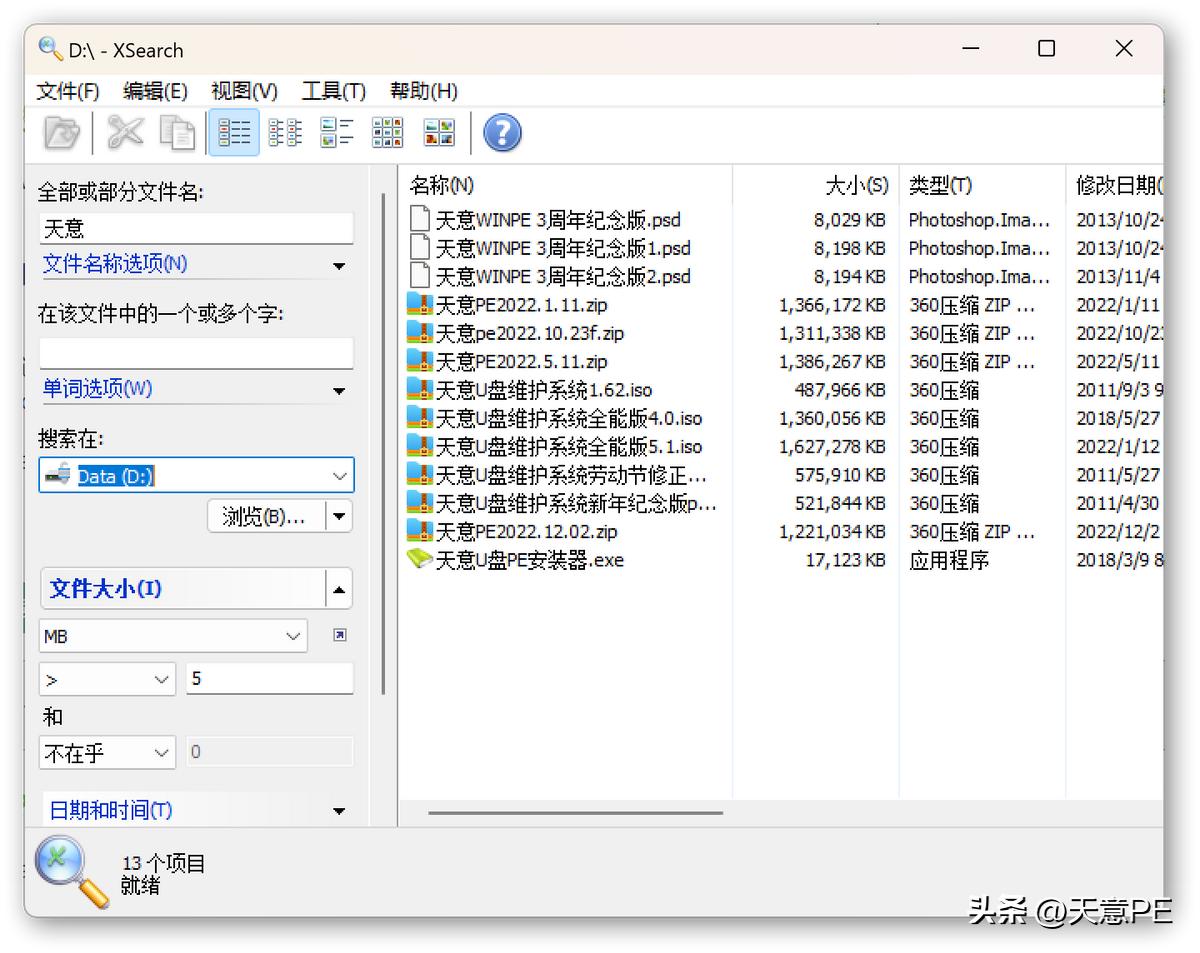This screenshot has height=953, width=1200.
Task: Collapse the 文件大小(I) panel with the up arrow
Action: (340, 588)
